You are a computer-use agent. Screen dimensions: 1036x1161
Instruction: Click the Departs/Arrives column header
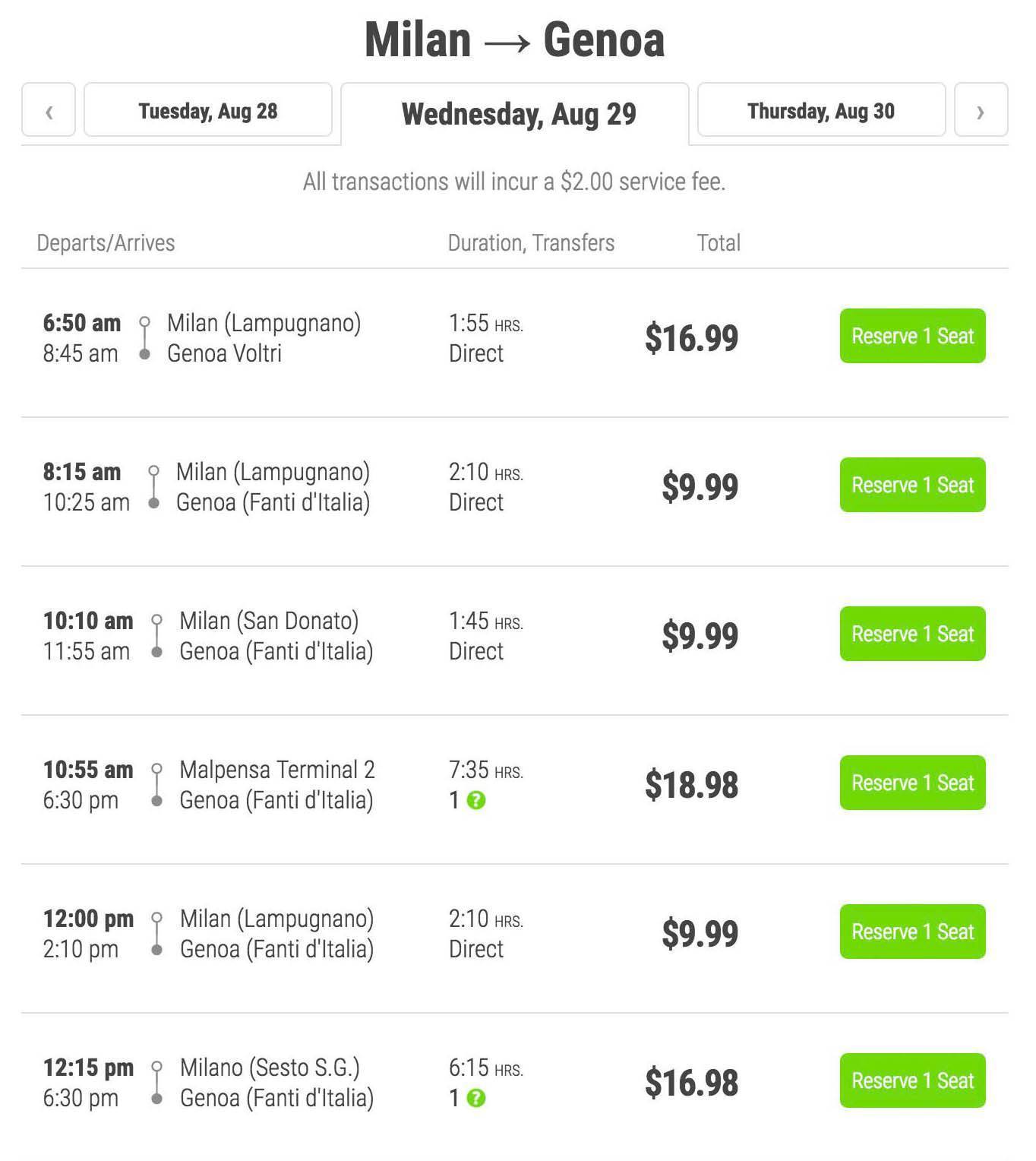point(106,243)
